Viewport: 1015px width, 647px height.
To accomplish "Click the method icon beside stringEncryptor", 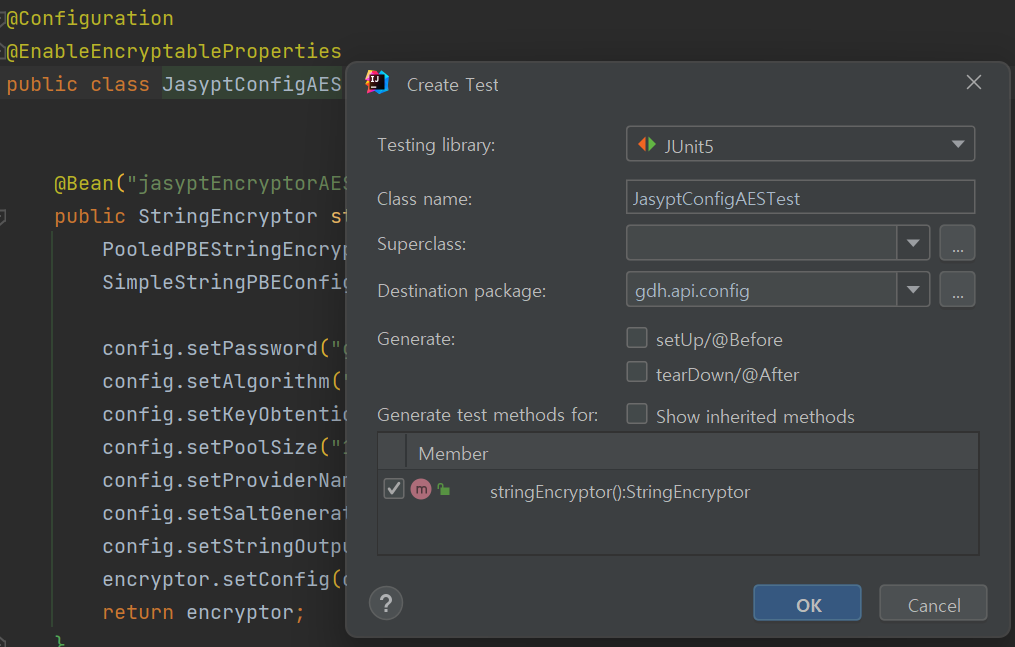I will [x=421, y=489].
